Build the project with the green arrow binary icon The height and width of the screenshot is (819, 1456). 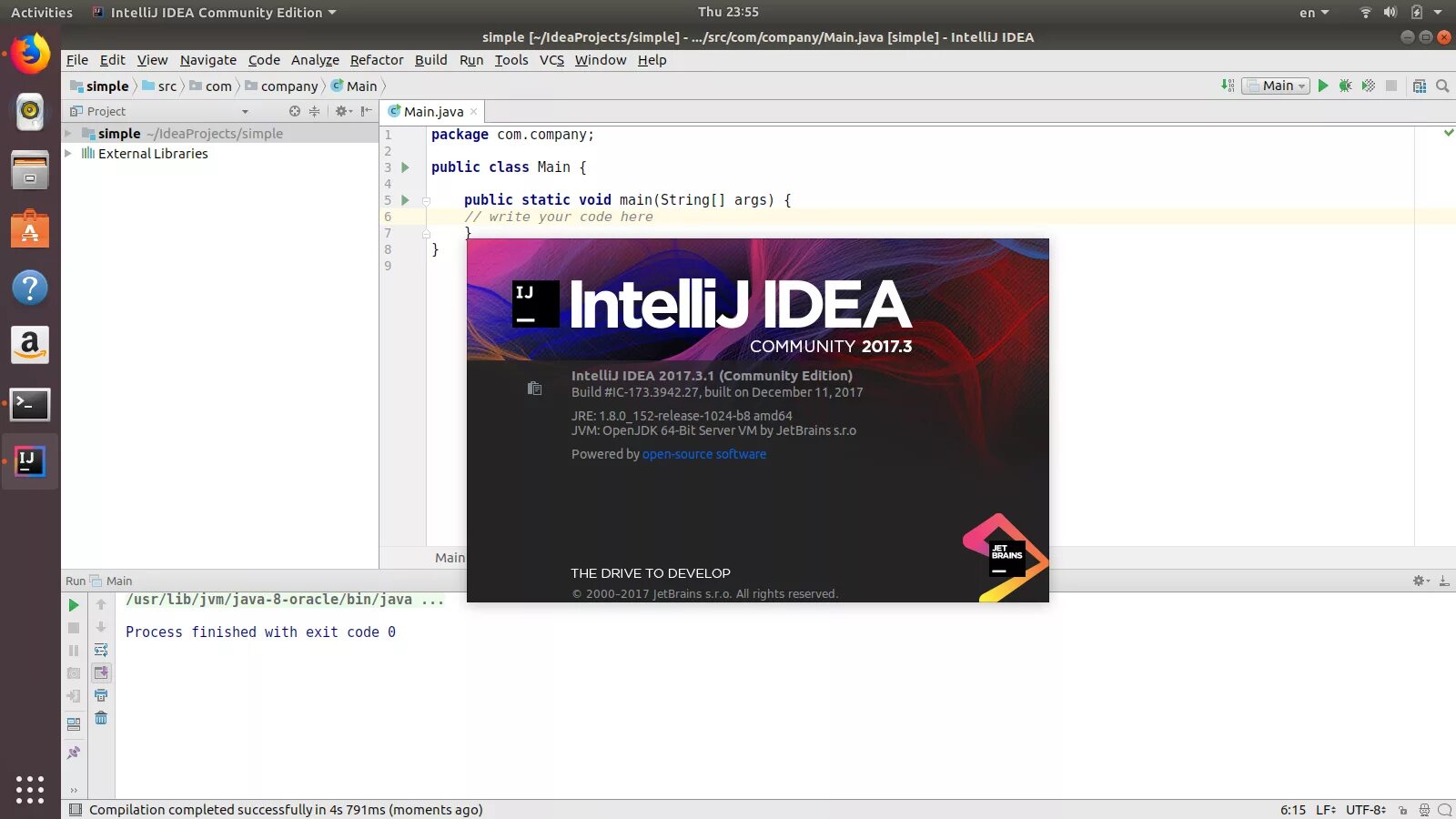(1228, 86)
